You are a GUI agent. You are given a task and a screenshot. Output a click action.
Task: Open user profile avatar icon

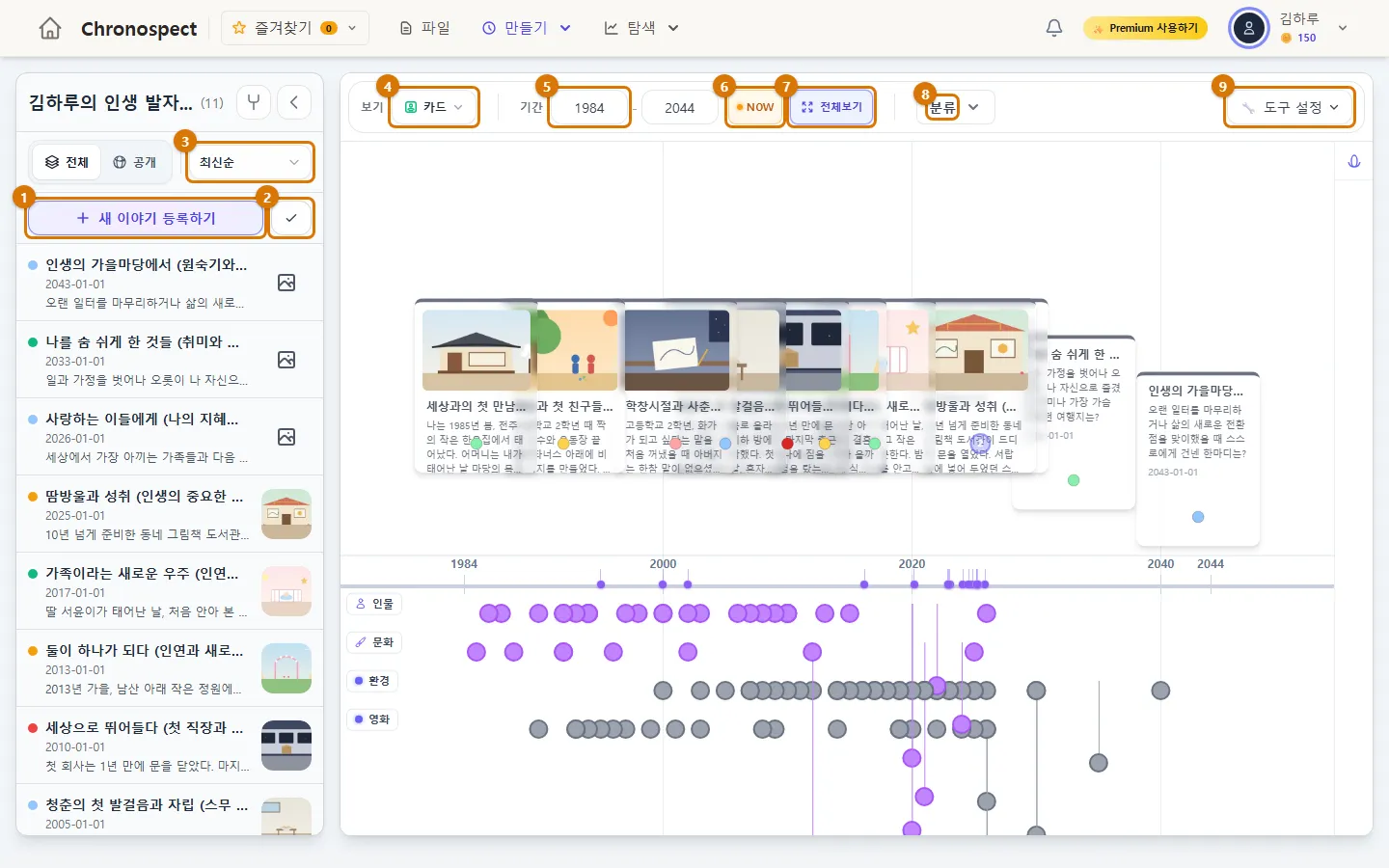(1249, 28)
